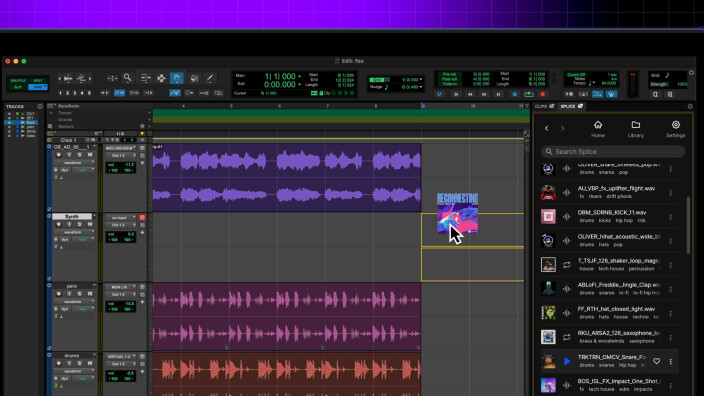The height and width of the screenshot is (396, 704).
Task: Open Splice Home
Action: click(x=598, y=129)
